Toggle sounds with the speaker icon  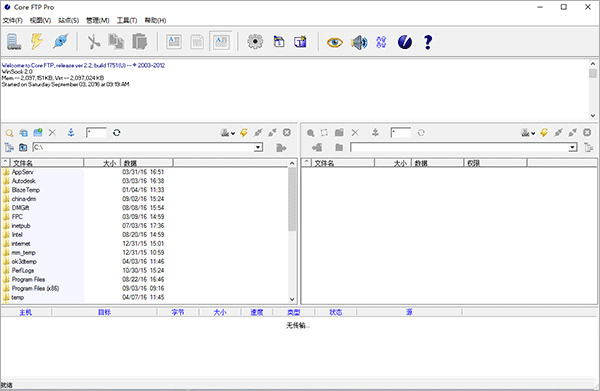click(x=359, y=42)
